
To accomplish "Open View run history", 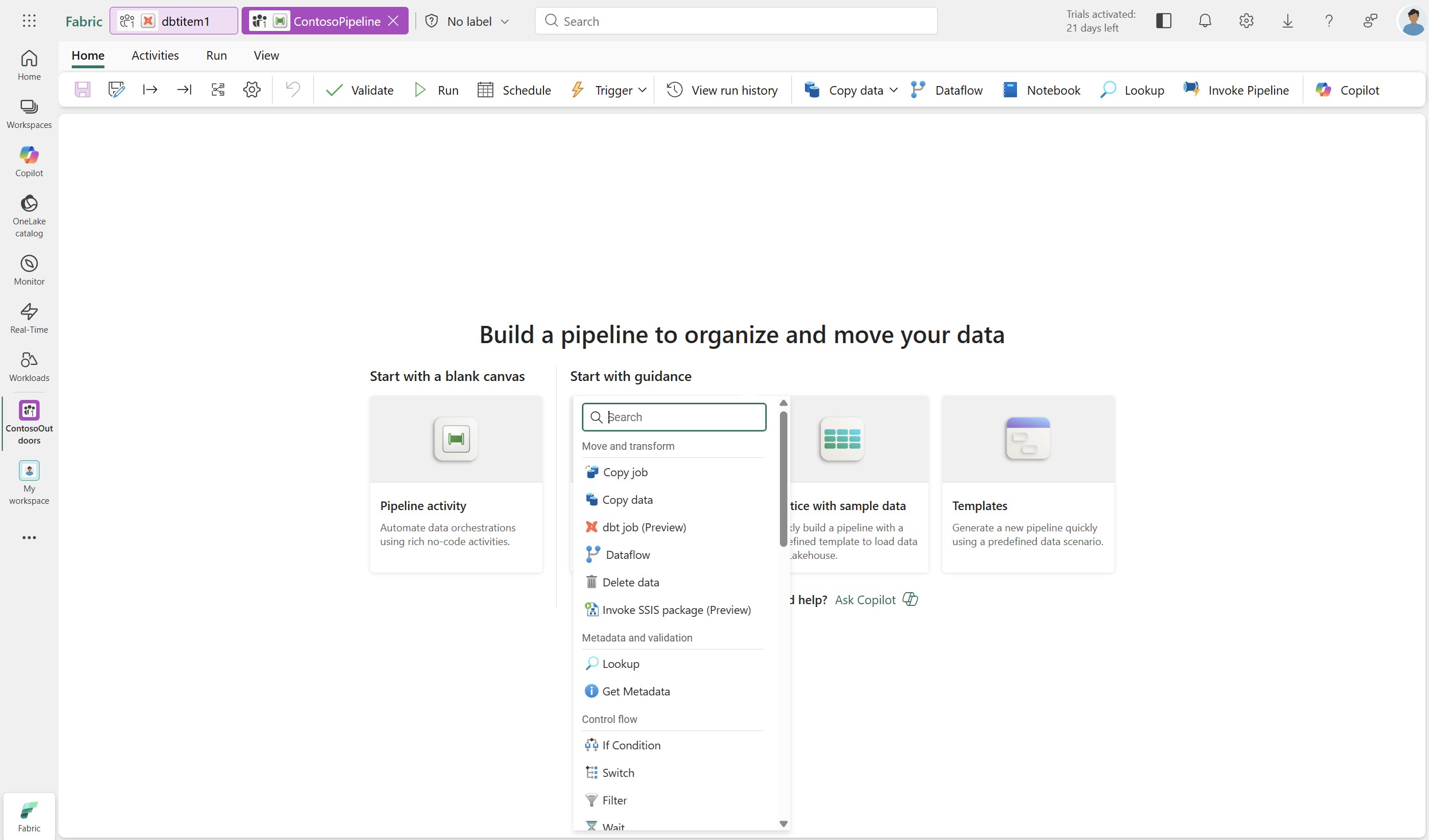I will [722, 90].
